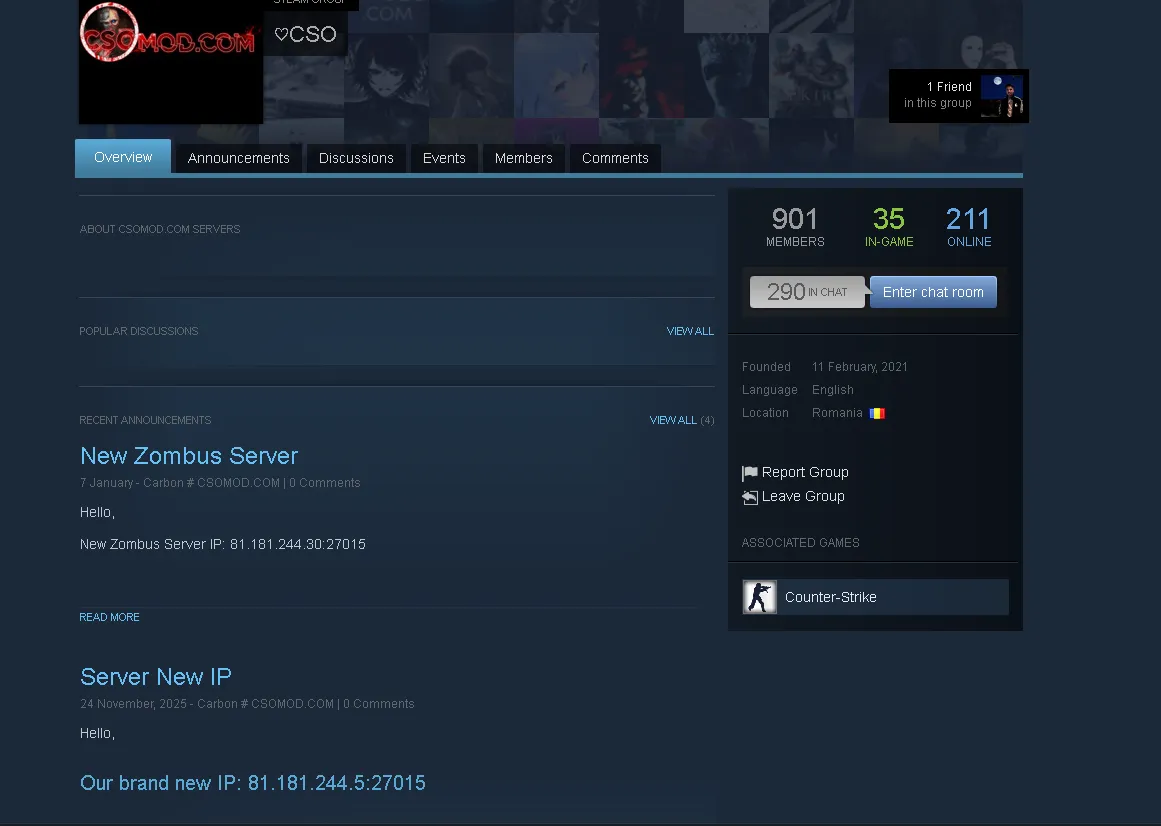Click the Leave Group link
1161x826 pixels.
pyautogui.click(x=803, y=496)
